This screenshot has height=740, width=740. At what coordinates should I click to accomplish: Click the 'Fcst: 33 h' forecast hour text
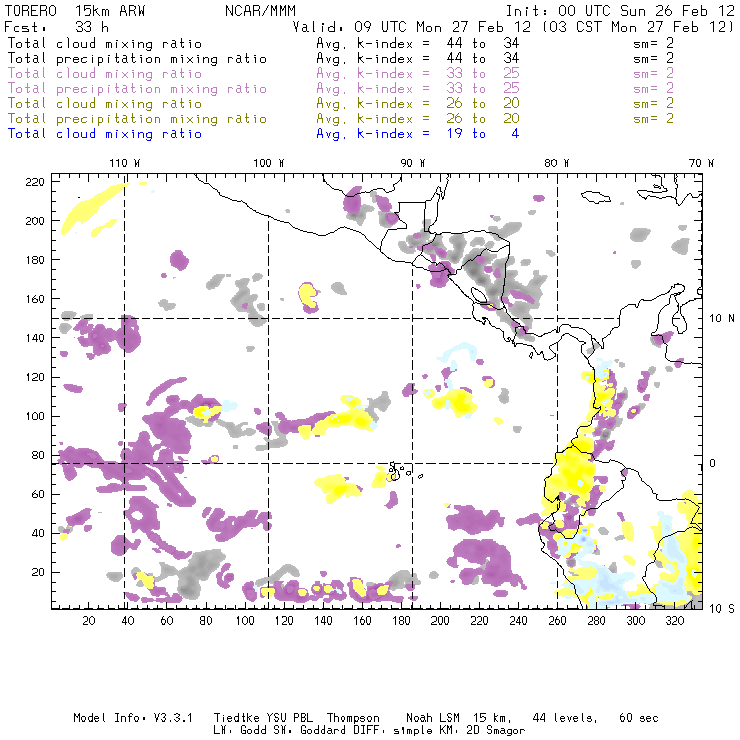(57, 27)
